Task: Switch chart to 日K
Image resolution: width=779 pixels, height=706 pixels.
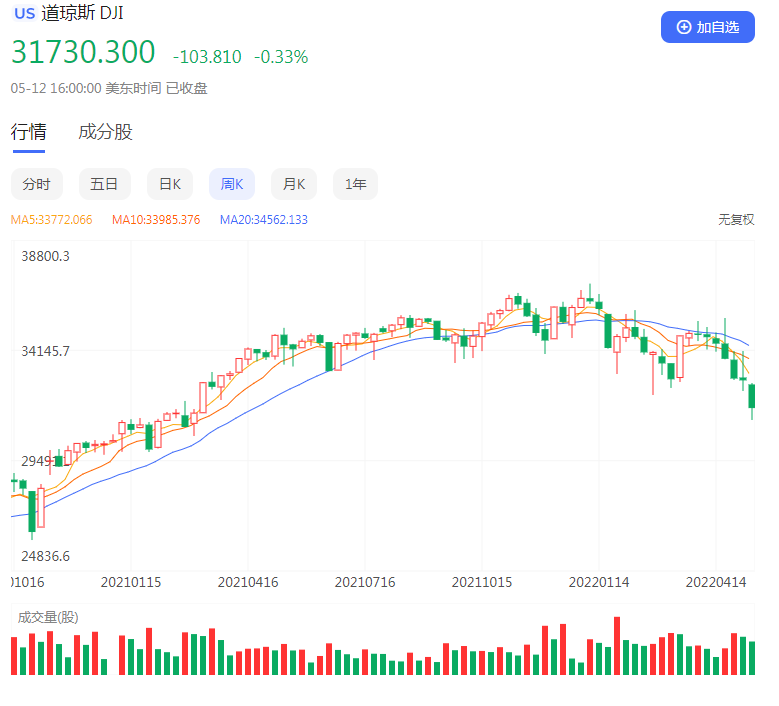Action: pyautogui.click(x=169, y=184)
